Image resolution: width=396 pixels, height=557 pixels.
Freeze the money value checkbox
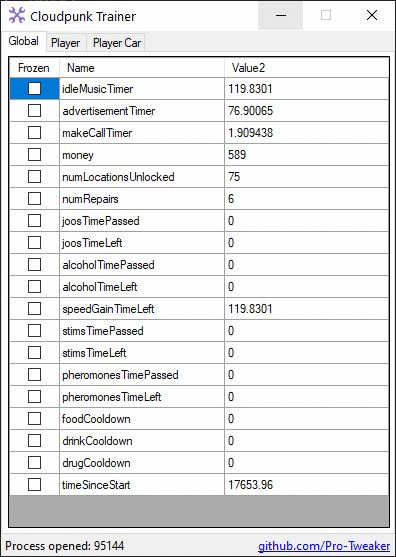coord(34,155)
